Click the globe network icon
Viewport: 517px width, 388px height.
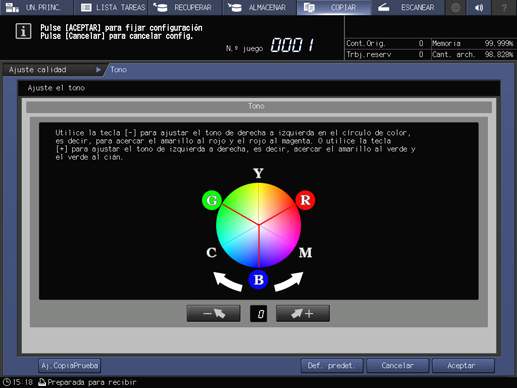click(x=455, y=7)
